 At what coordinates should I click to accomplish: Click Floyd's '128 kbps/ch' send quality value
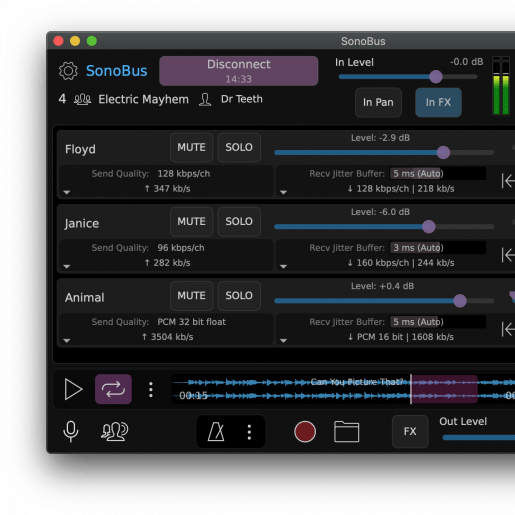coord(184,174)
